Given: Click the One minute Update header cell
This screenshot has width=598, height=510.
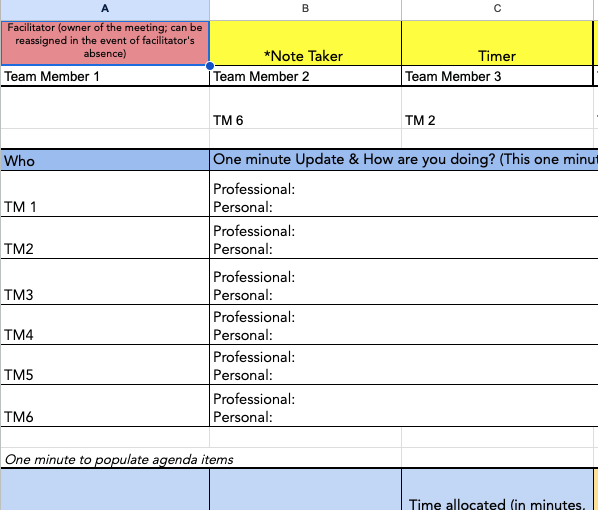Looking at the screenshot, I should tap(404, 160).
